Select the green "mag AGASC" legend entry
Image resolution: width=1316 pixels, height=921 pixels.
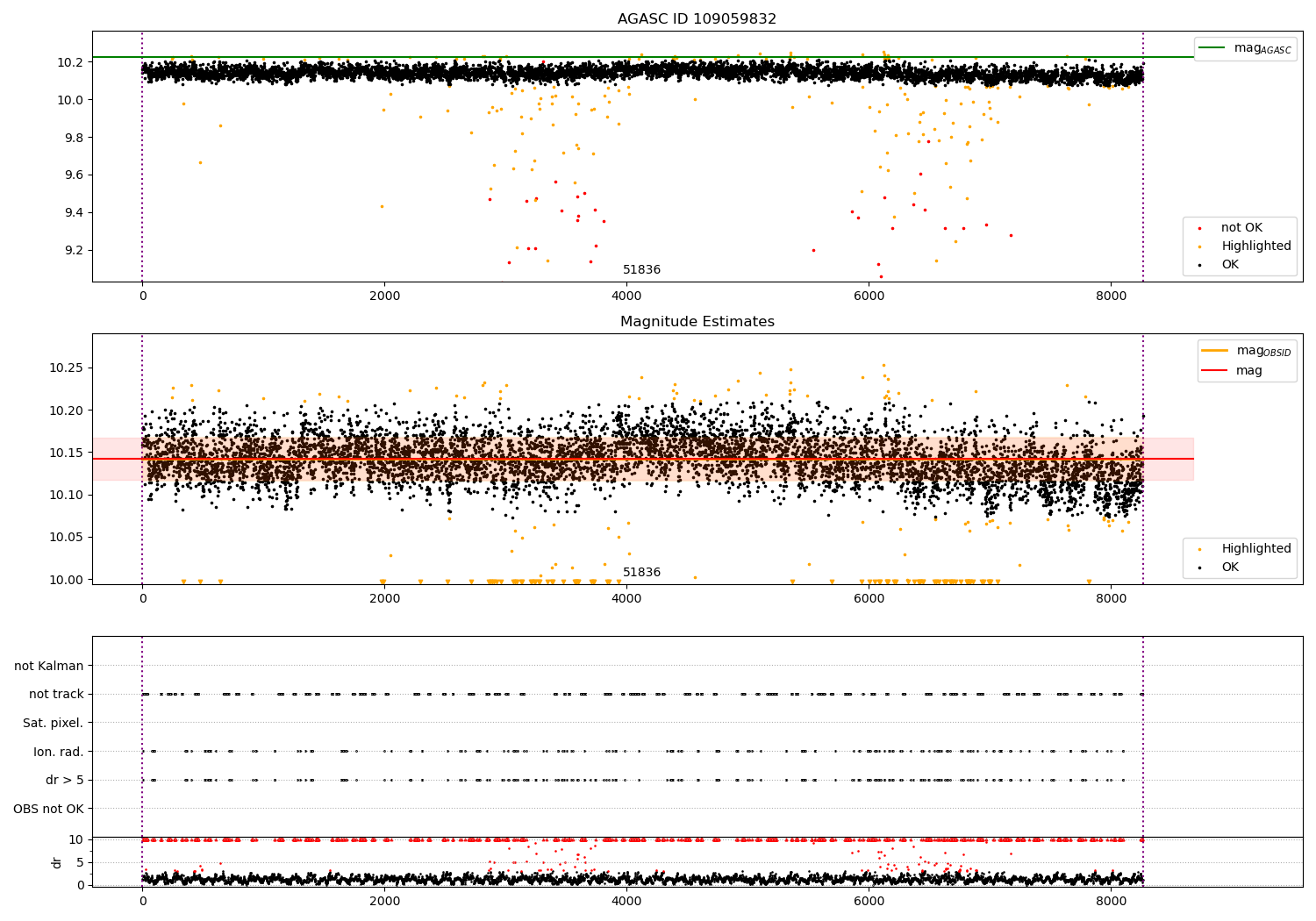click(1245, 48)
